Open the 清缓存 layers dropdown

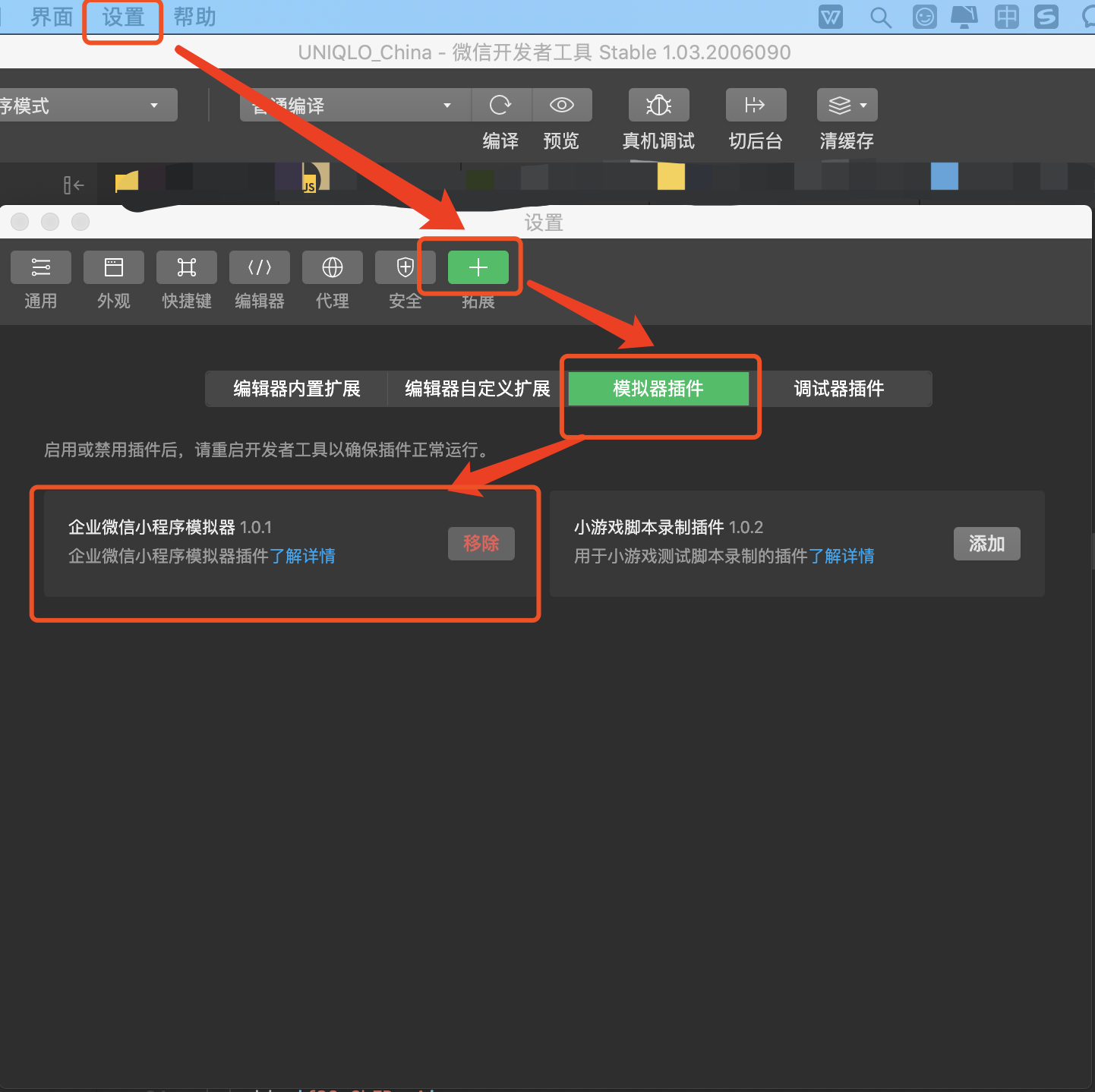tap(847, 105)
